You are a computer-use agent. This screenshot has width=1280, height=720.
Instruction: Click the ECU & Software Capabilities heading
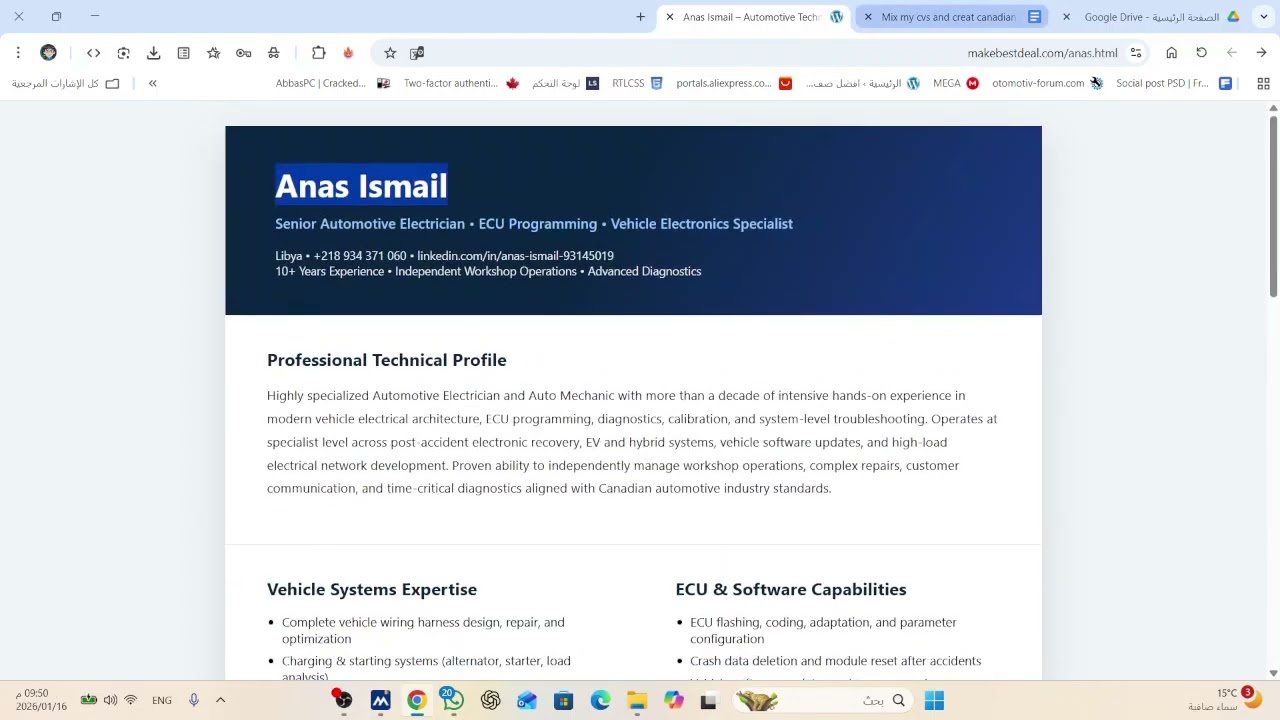[791, 589]
